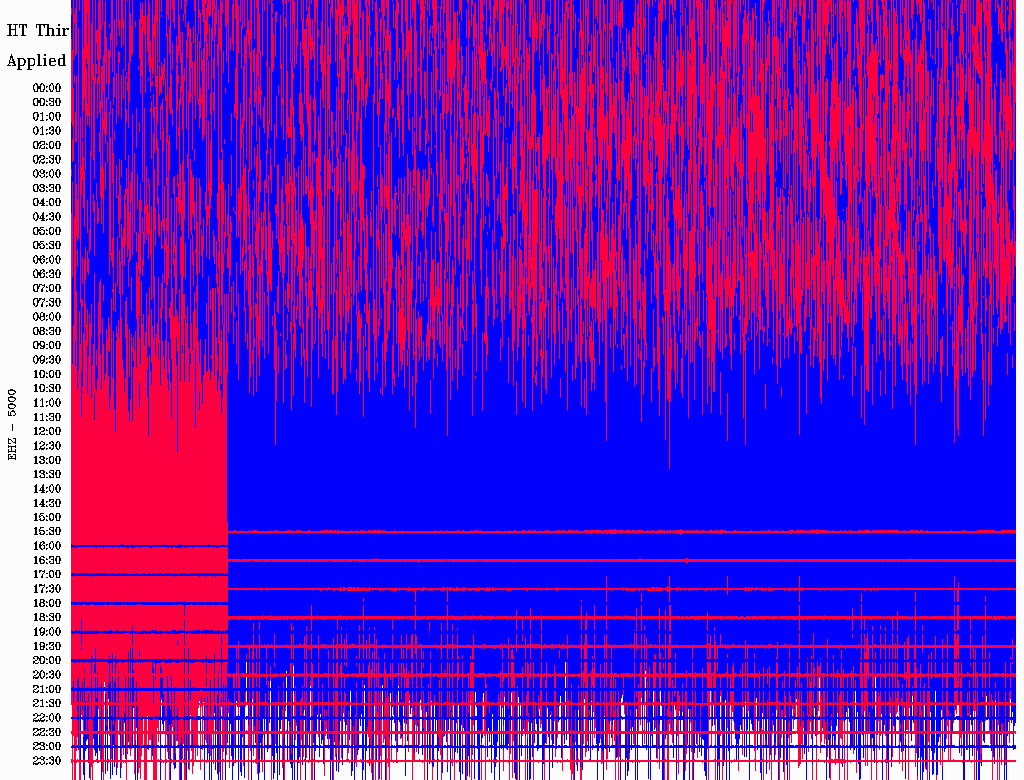Click the 02:00 time label

pos(47,145)
